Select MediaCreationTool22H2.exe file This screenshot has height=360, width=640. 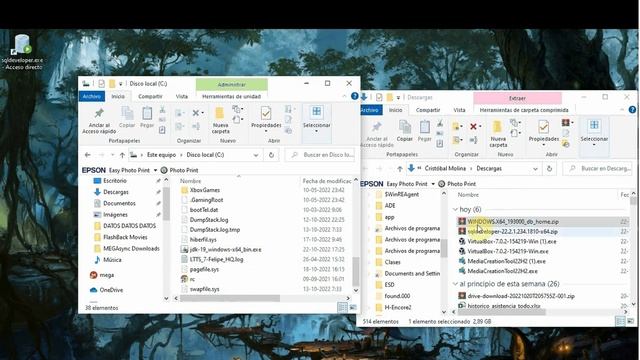(x=502, y=271)
